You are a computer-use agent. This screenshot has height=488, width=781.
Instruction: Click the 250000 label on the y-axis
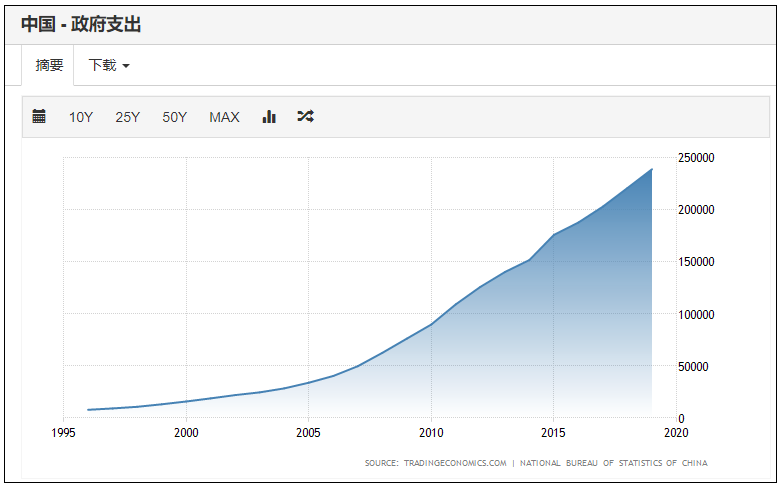[x=696, y=158]
